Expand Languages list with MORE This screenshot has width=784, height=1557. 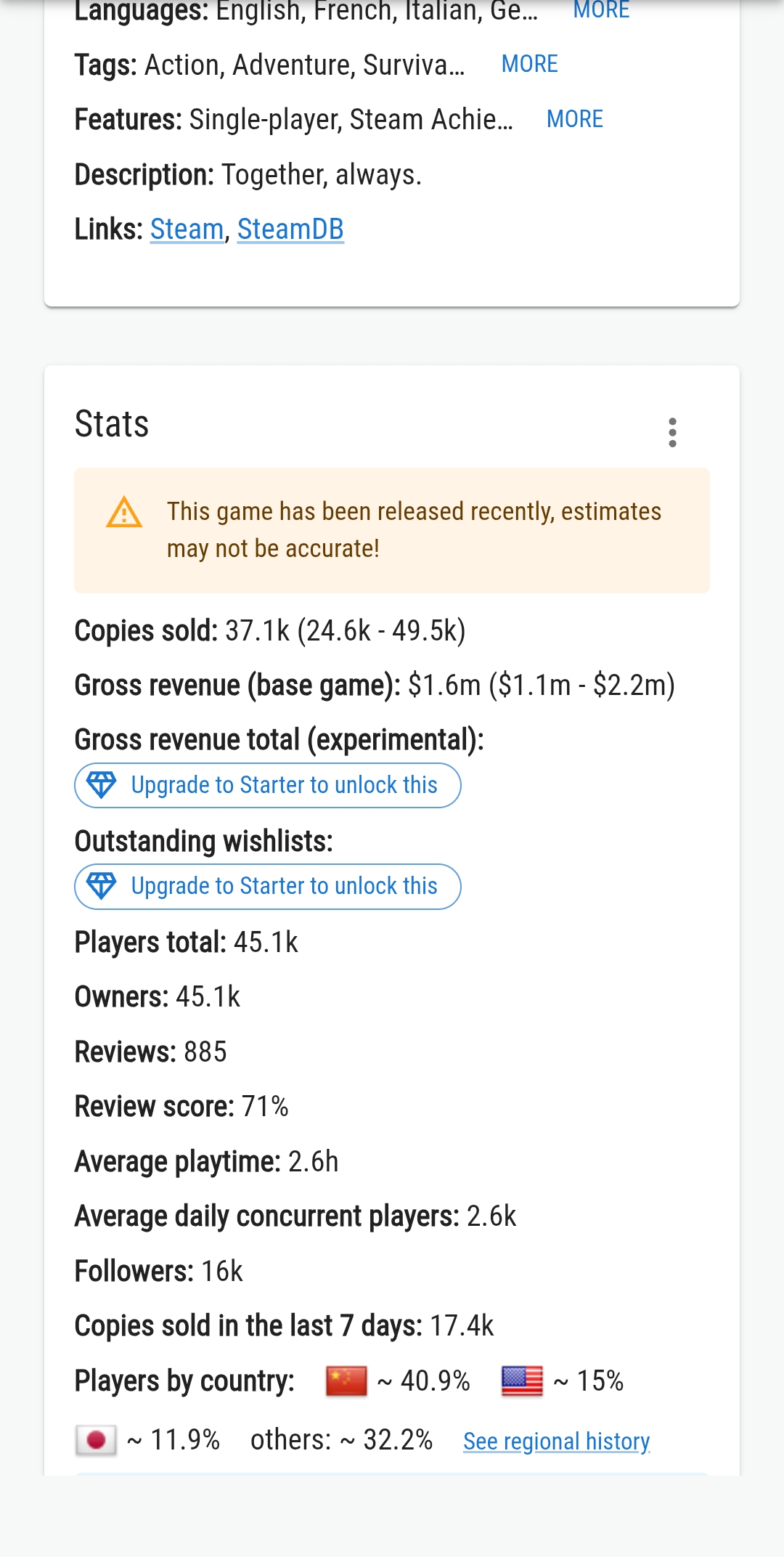coord(601,10)
